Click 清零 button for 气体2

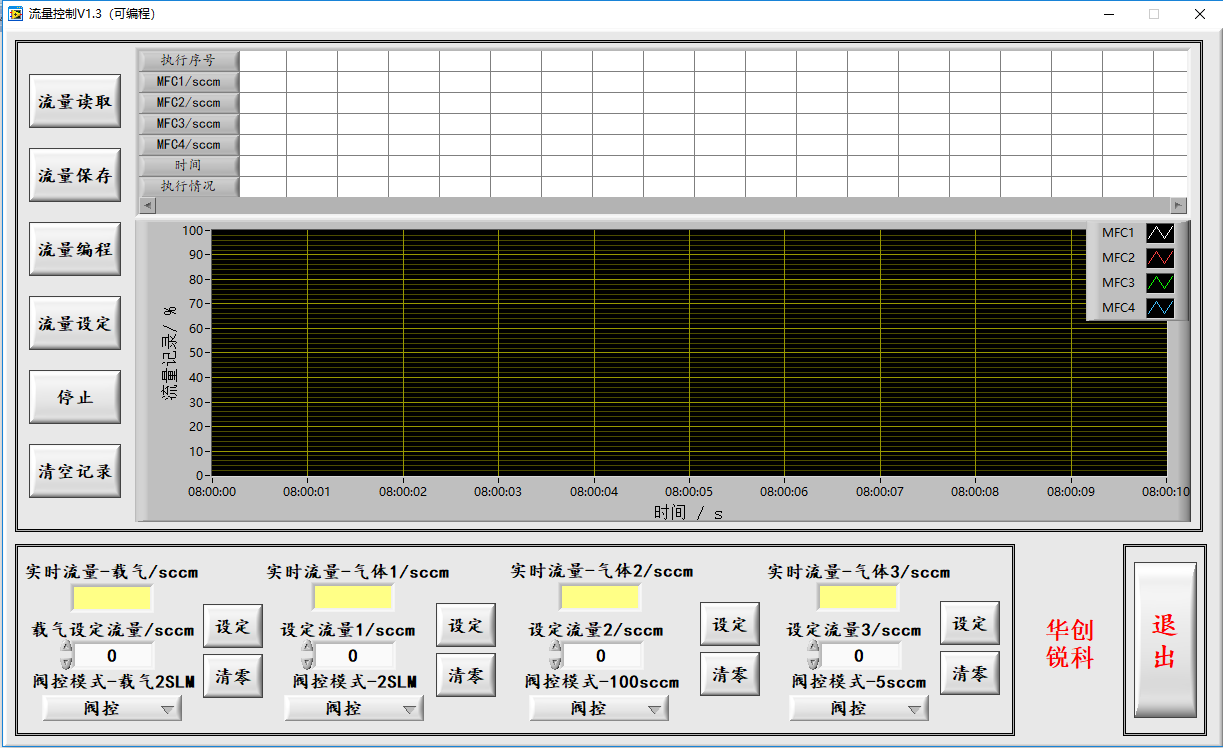point(729,674)
